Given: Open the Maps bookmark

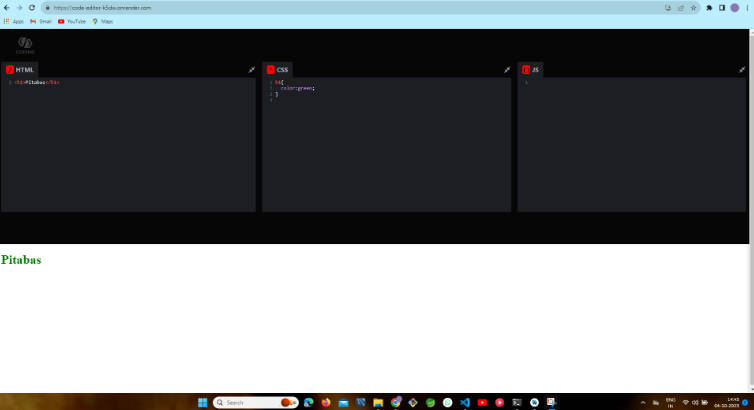Looking at the screenshot, I should pos(103,20).
